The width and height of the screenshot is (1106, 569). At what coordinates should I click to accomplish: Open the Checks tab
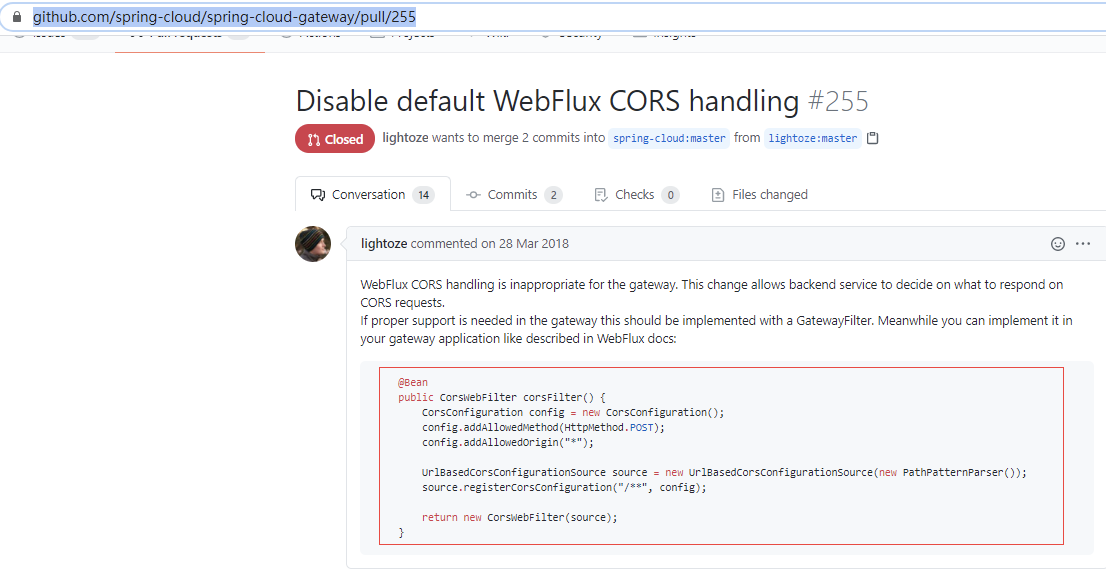[637, 195]
